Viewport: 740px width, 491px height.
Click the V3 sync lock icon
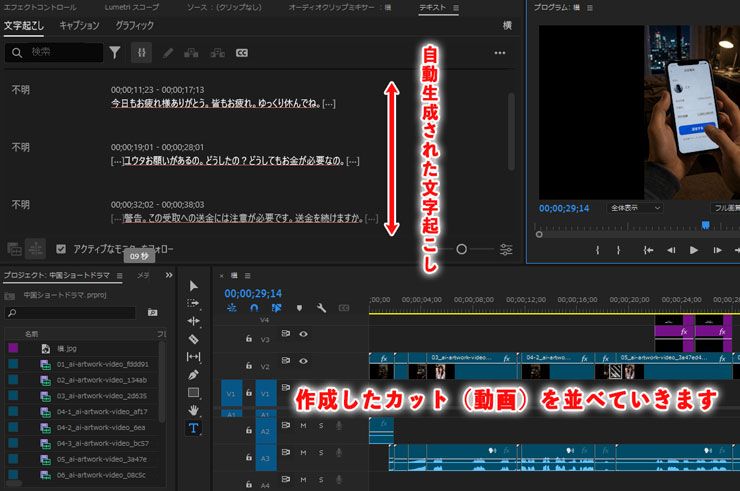pos(286,333)
